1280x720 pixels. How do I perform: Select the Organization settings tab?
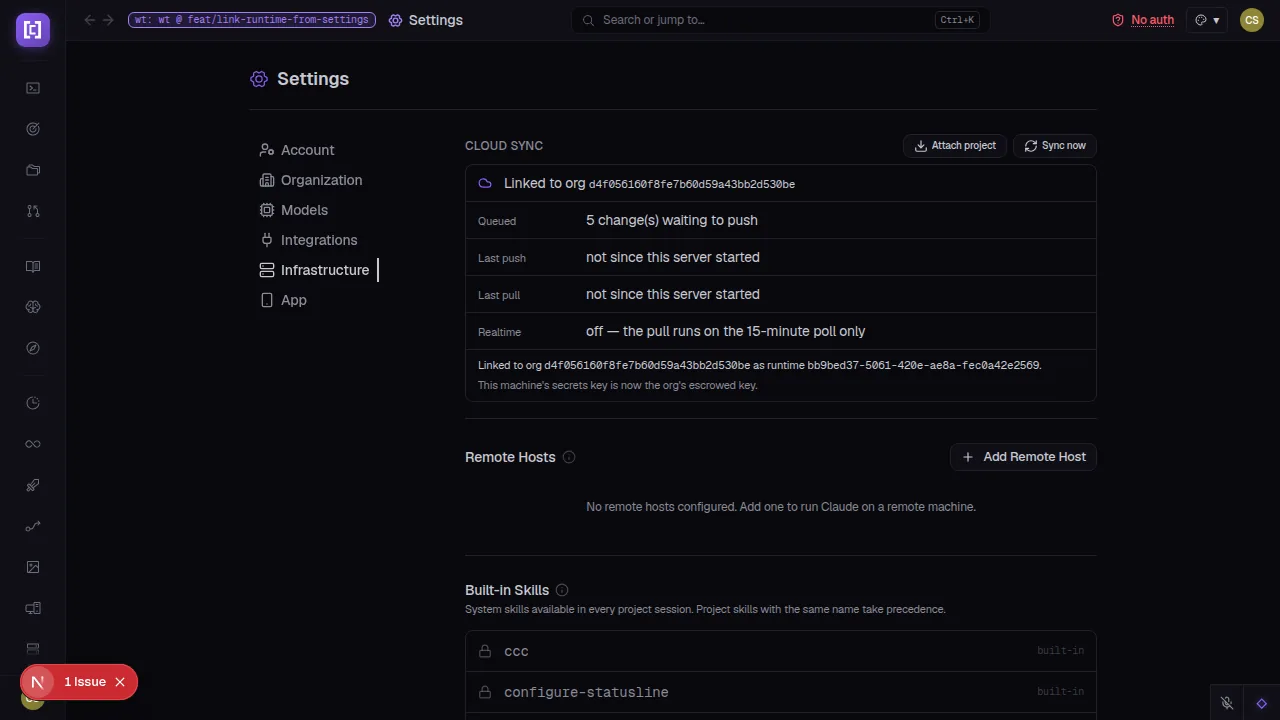[311, 180]
